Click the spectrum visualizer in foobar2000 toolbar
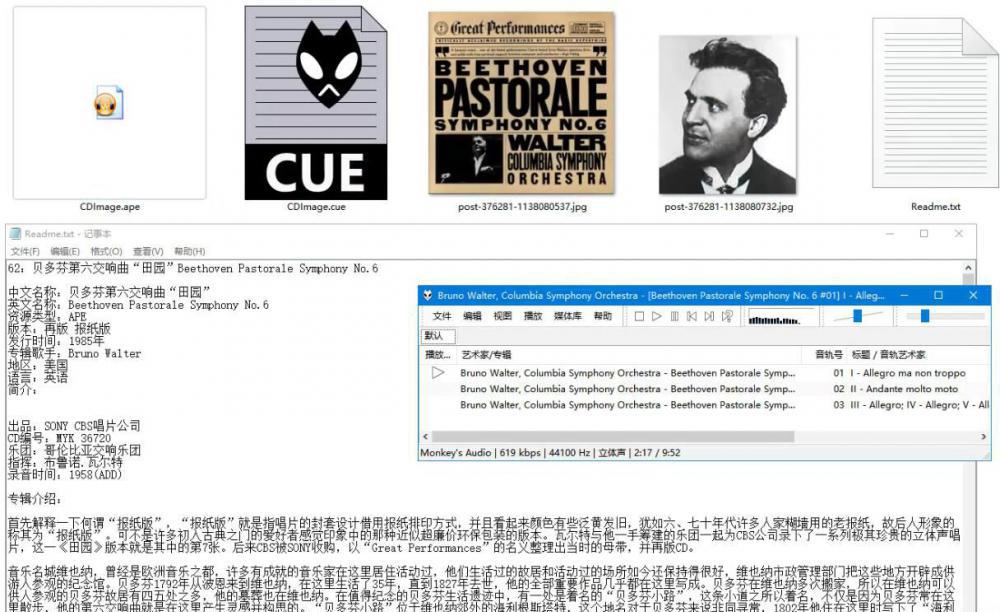Screen dimensions: 1000x612 781,316
